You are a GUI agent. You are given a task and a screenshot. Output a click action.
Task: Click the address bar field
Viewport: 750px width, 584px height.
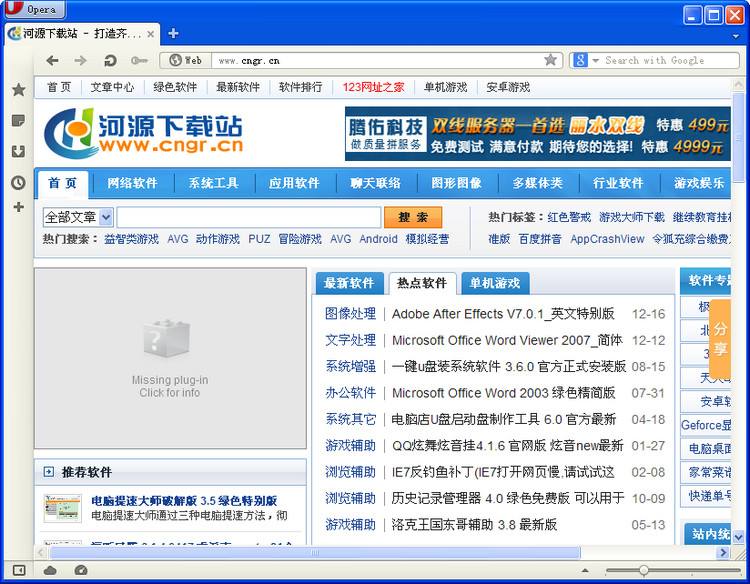[x=378, y=60]
